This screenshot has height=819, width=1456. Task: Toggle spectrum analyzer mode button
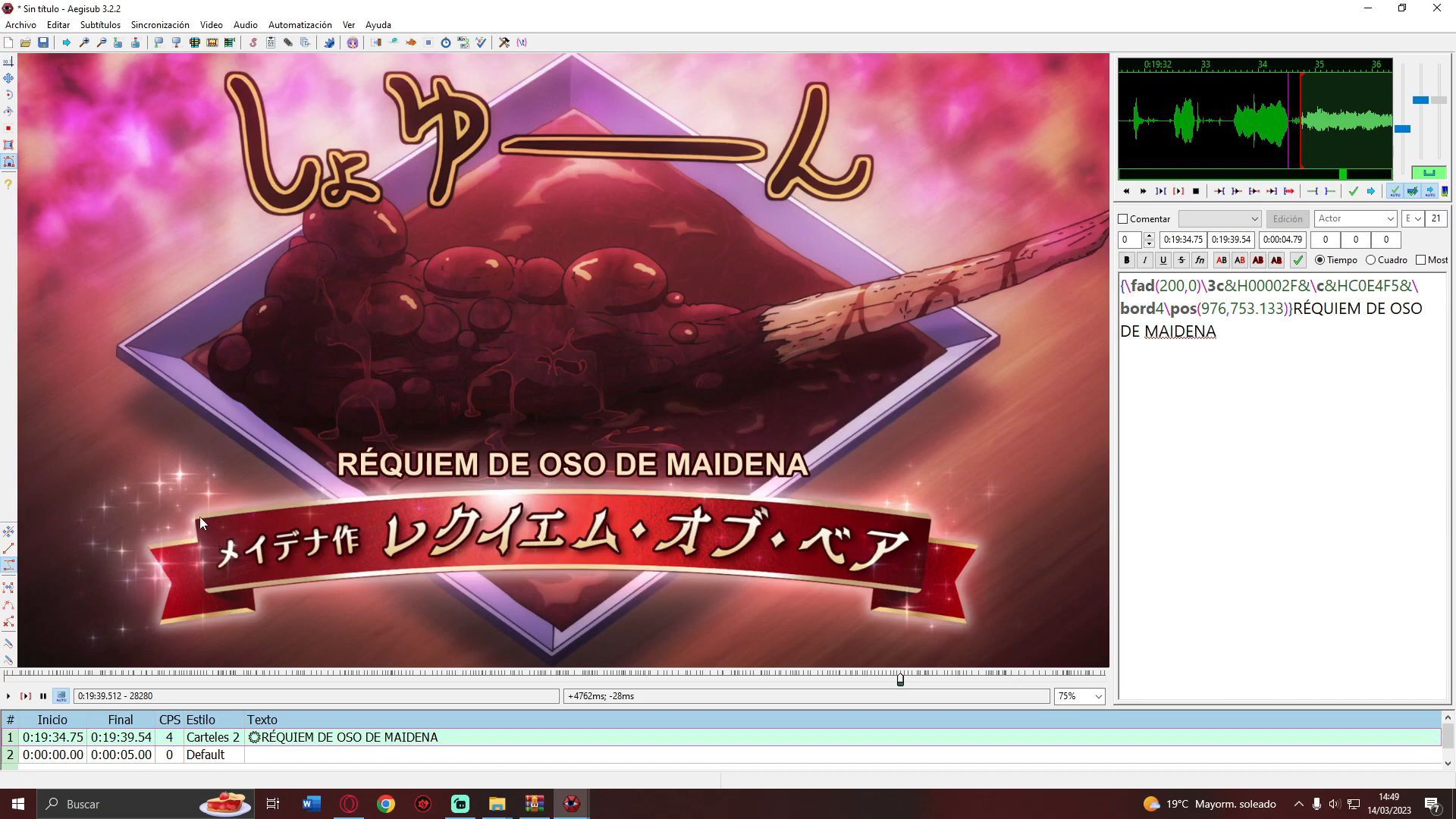click(1445, 191)
